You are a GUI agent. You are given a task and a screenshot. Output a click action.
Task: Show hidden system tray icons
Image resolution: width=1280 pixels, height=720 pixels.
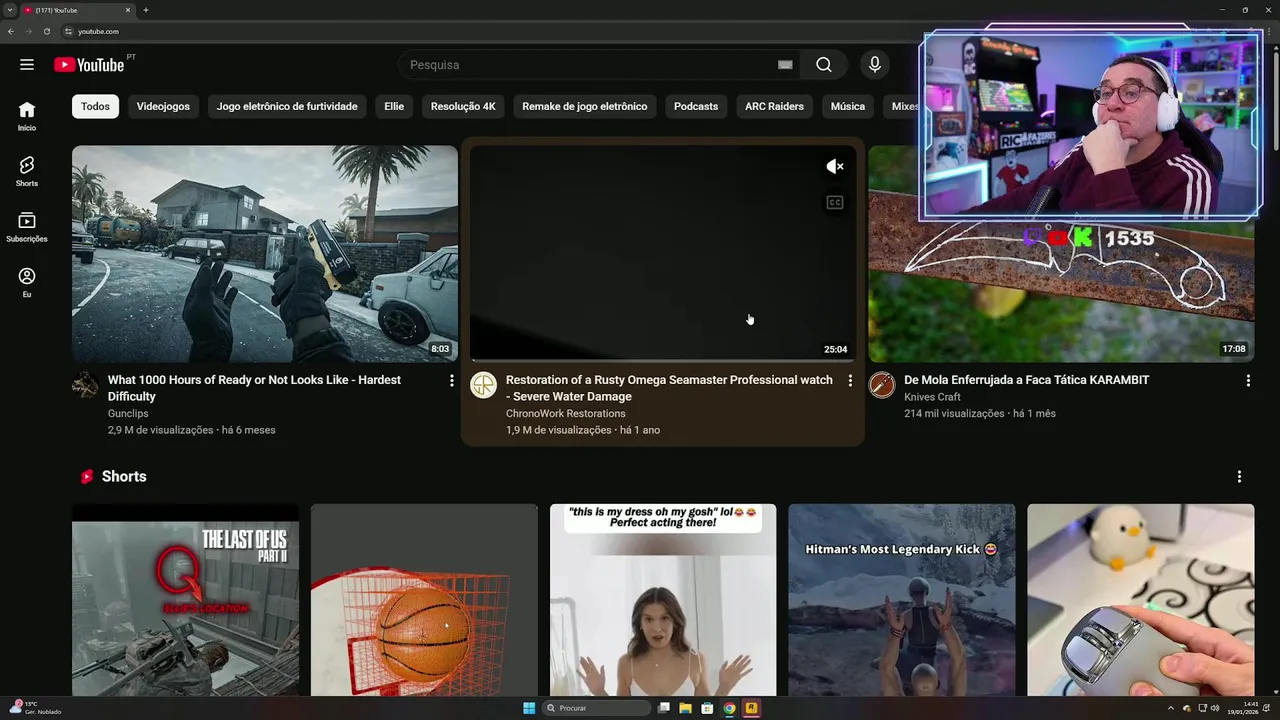click(x=1171, y=708)
